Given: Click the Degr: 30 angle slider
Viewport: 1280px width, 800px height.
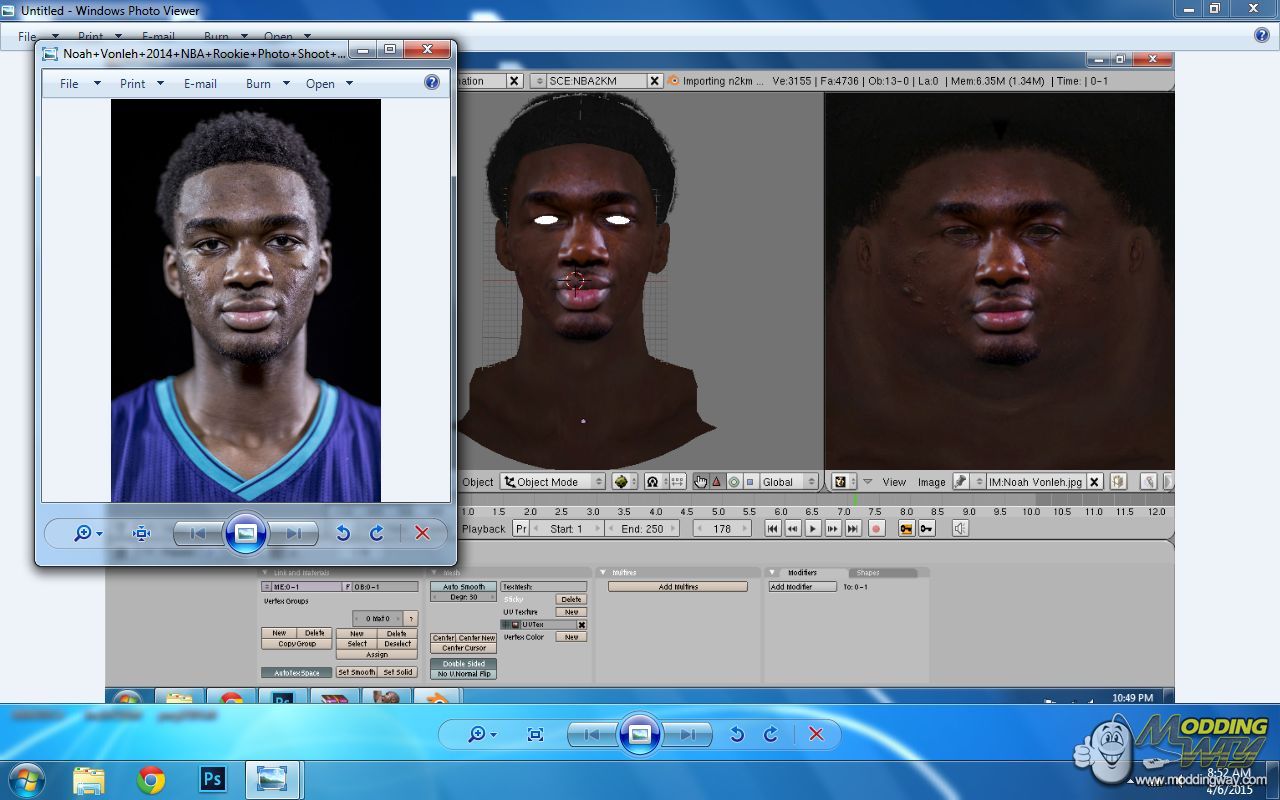Looking at the screenshot, I should (463, 597).
